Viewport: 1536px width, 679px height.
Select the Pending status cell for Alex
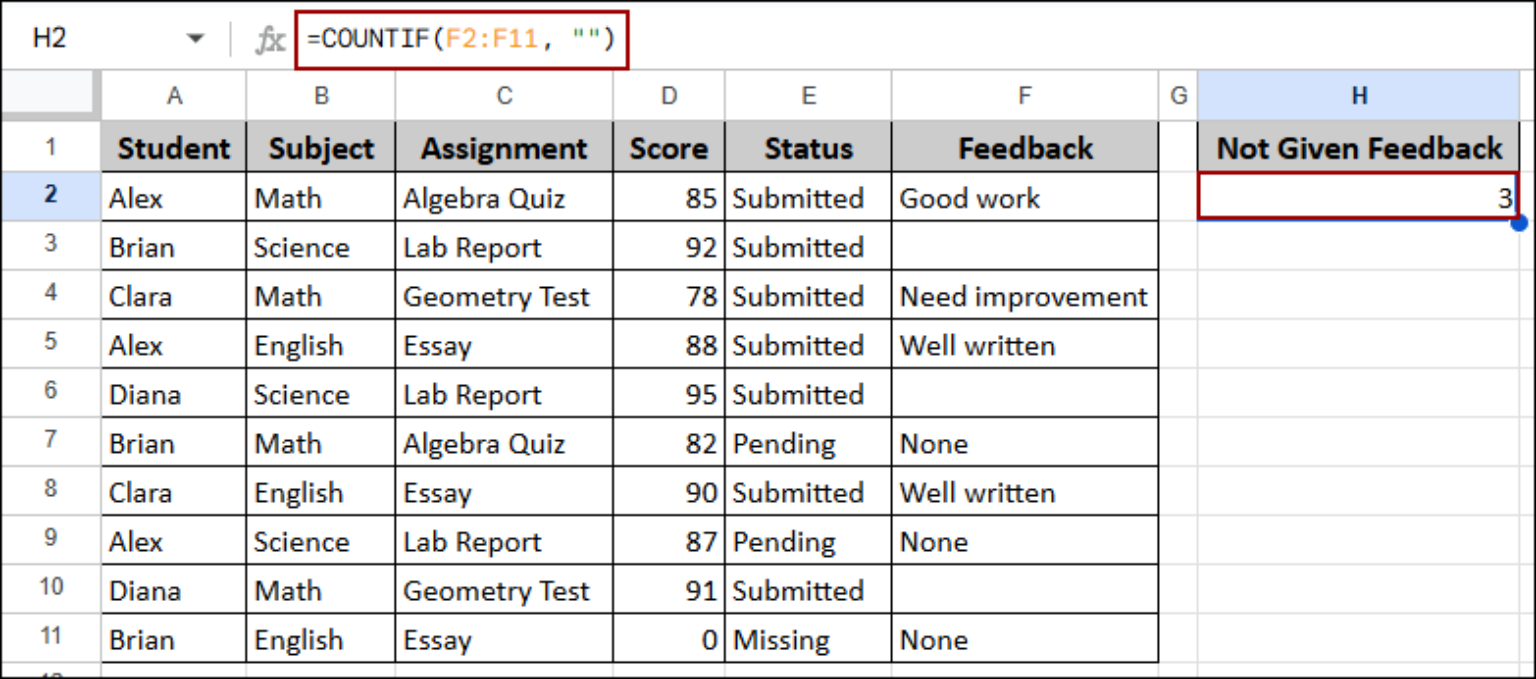click(x=808, y=541)
